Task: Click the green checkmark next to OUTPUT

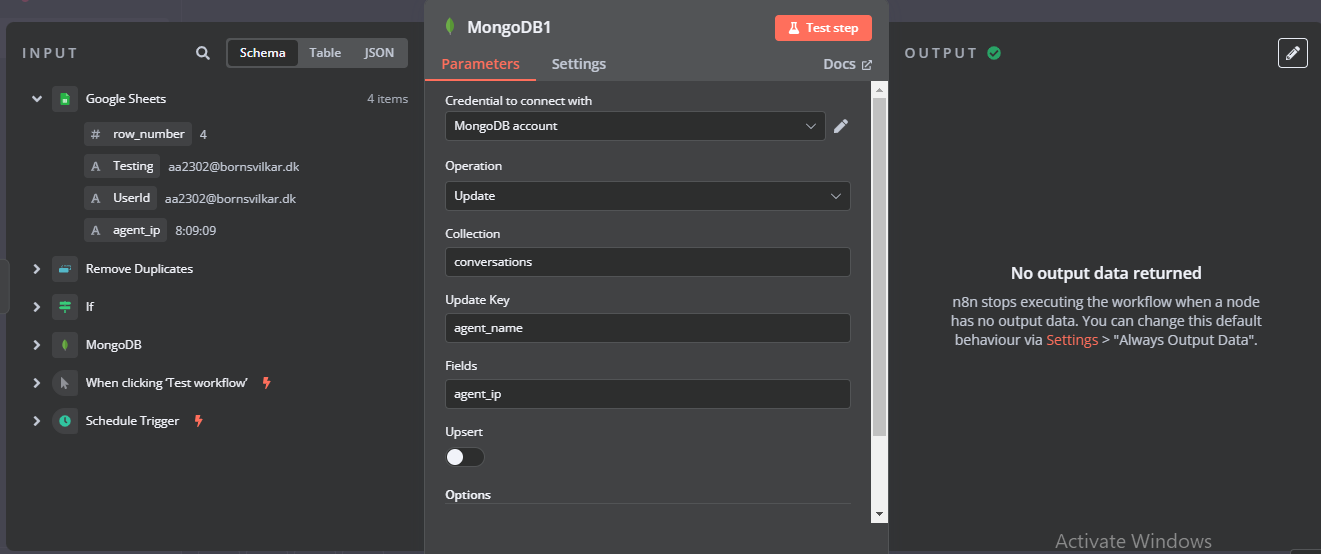Action: pyautogui.click(x=994, y=53)
